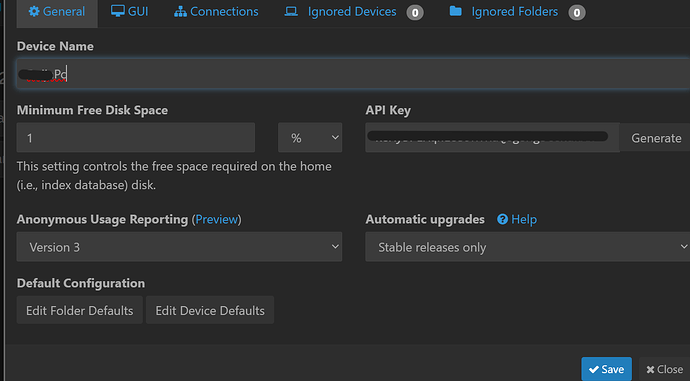This screenshot has width=690, height=381.
Task: Click the Minimum Free Disk Space value field
Action: [x=136, y=138]
